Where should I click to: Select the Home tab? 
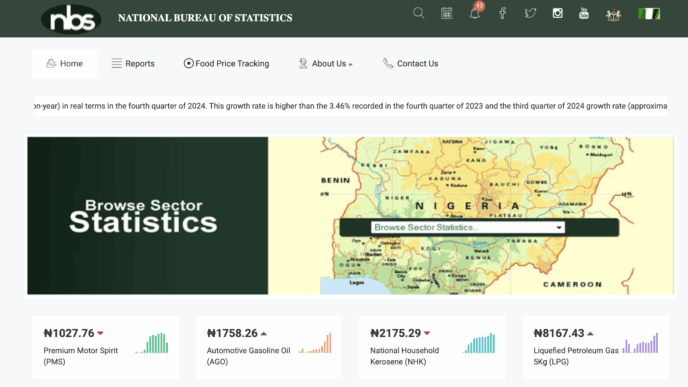(64, 64)
